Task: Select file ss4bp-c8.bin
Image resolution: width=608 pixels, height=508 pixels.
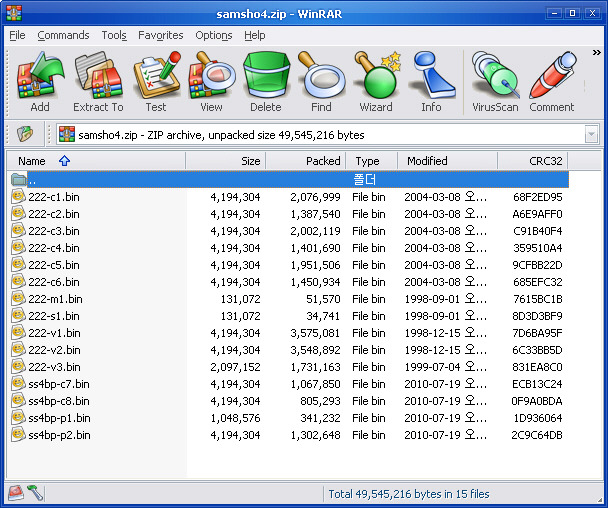Action: click(289, 401)
